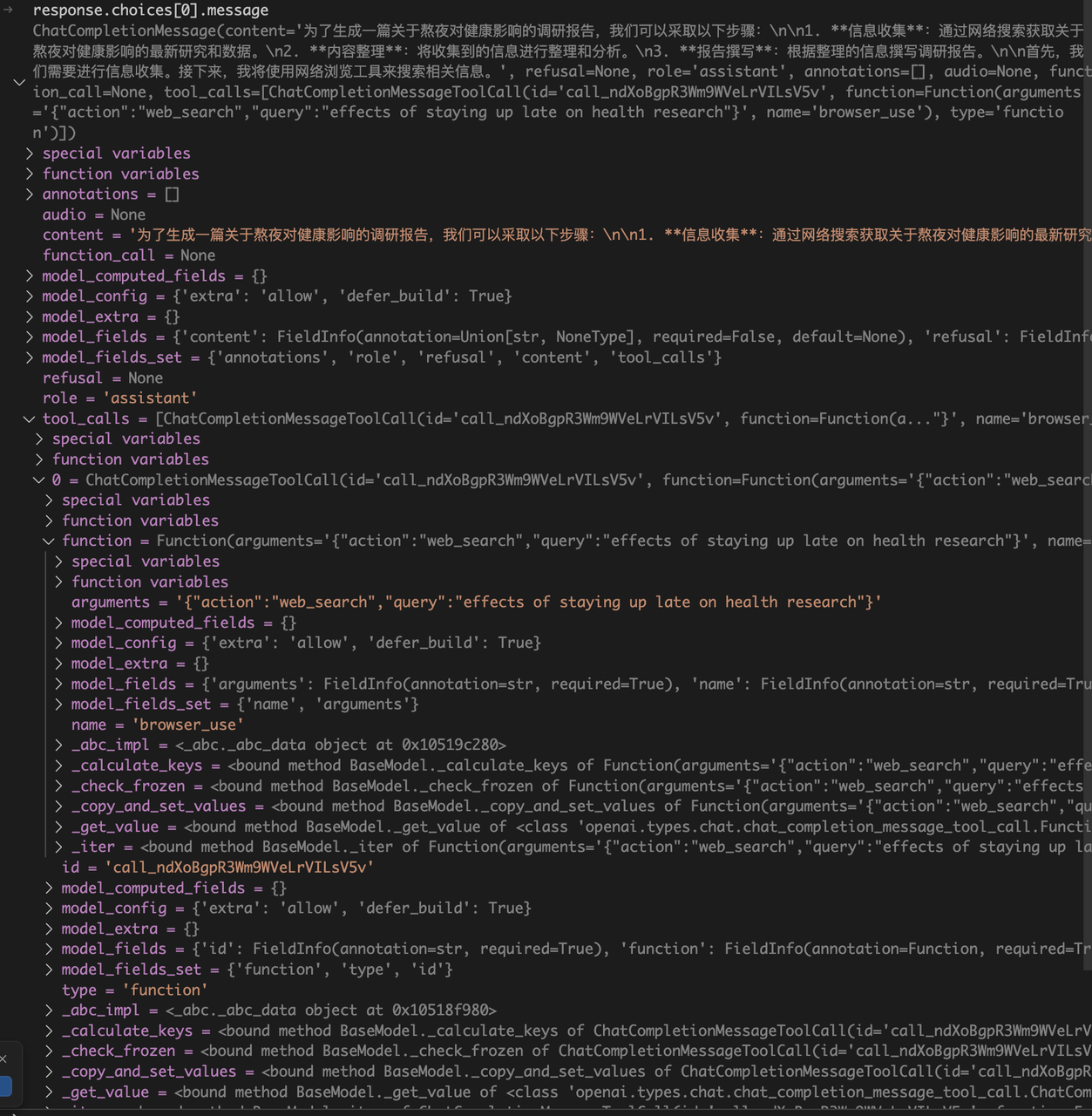Expand _abc_impl object at 0x10518f980

(x=49, y=1011)
